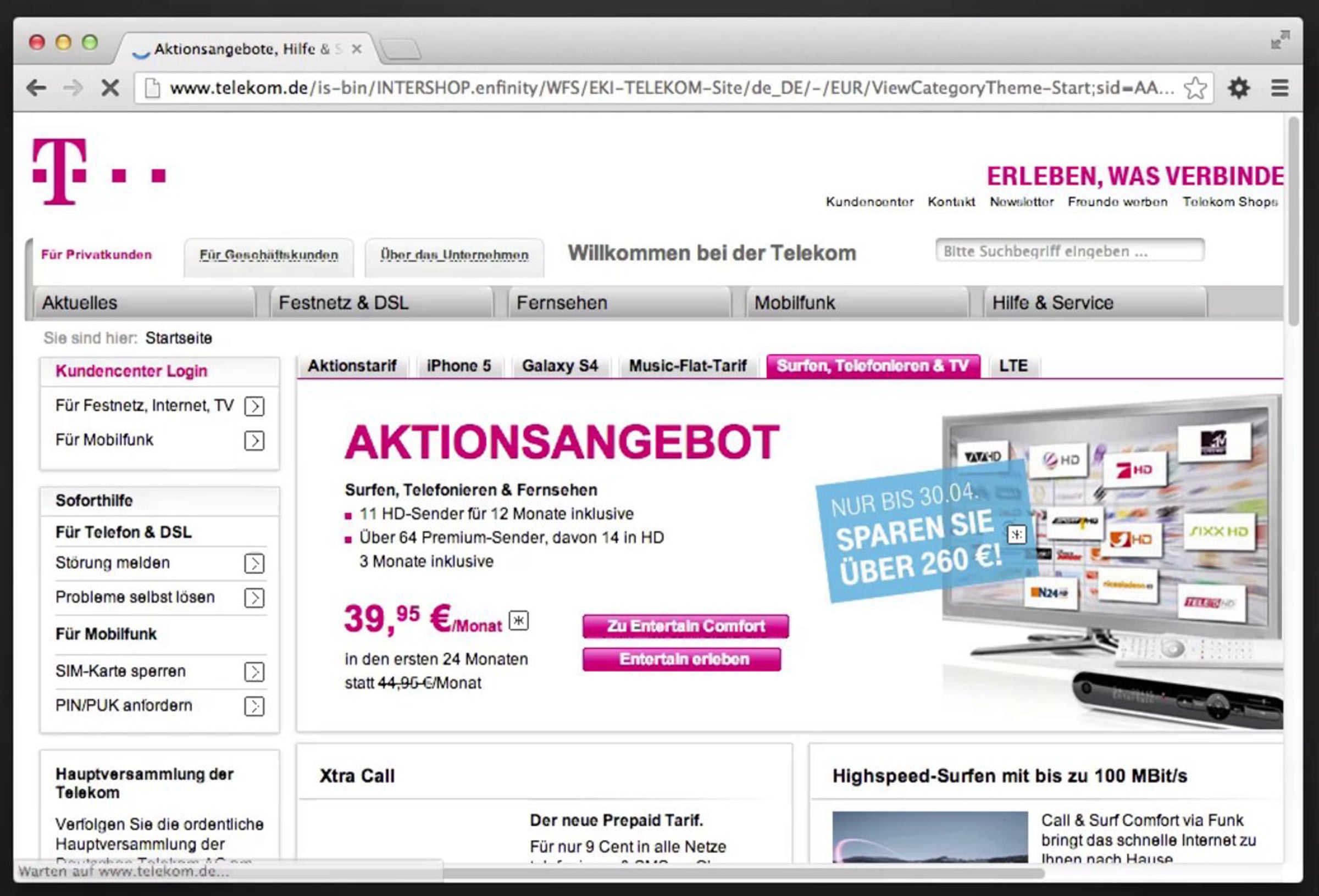Click the search field Bitte Suchbegriff eingeben

coord(1070,251)
